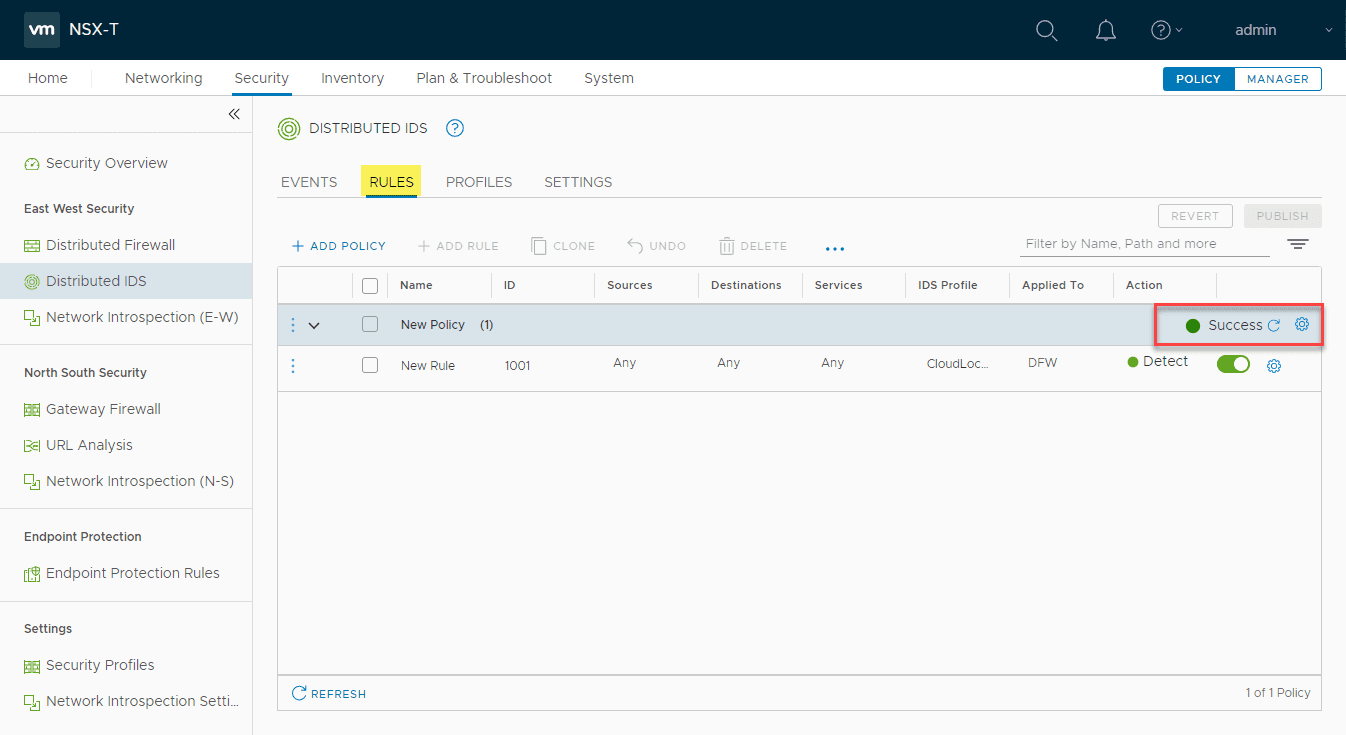Open the rule settings gear on New Rule row
Image resolution: width=1346 pixels, height=735 pixels.
[x=1274, y=365]
